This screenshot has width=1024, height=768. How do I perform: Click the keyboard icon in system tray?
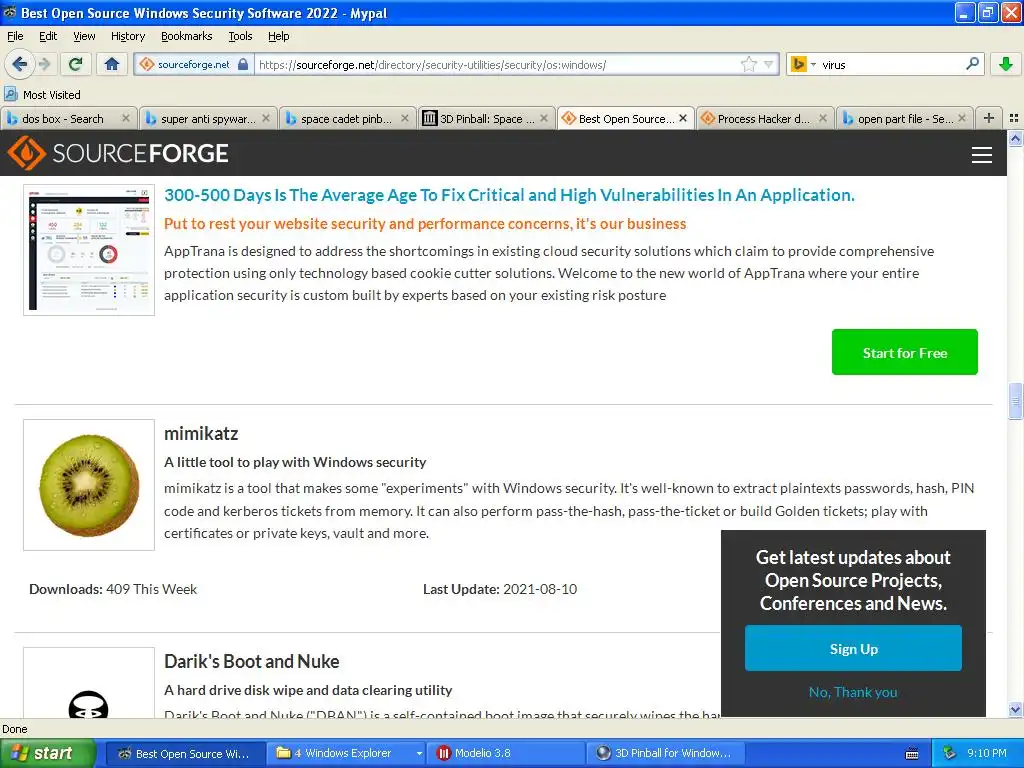(912, 754)
